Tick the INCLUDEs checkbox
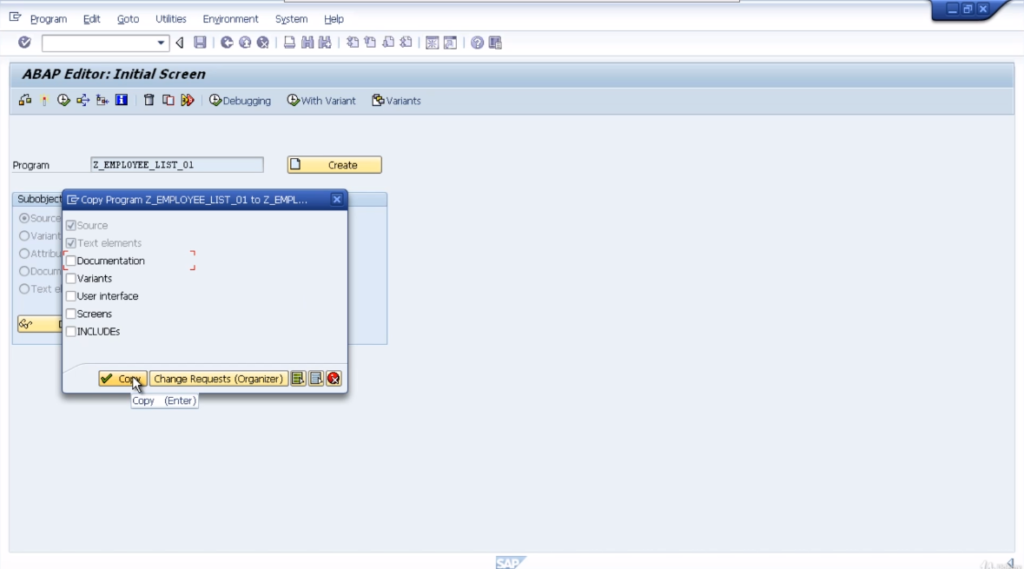 71,331
